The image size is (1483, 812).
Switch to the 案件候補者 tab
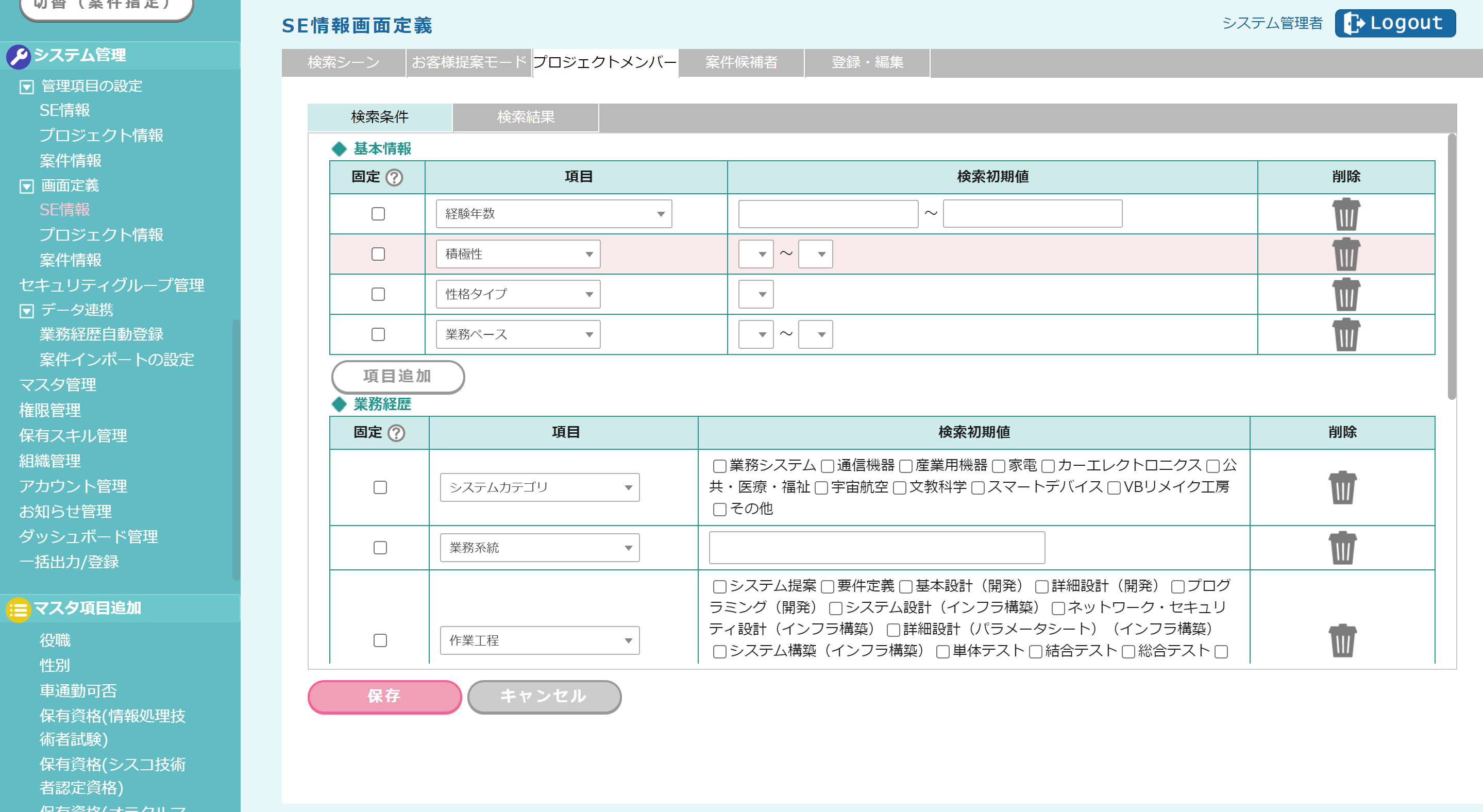pyautogui.click(x=741, y=62)
